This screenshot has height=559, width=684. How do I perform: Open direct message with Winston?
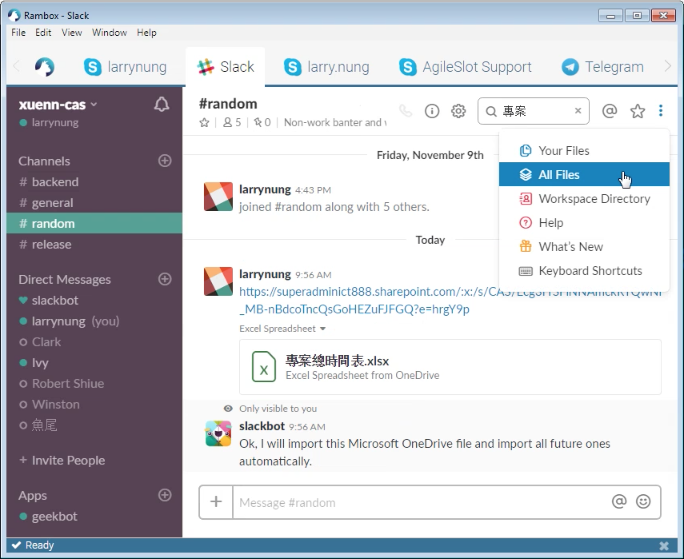coord(94,405)
